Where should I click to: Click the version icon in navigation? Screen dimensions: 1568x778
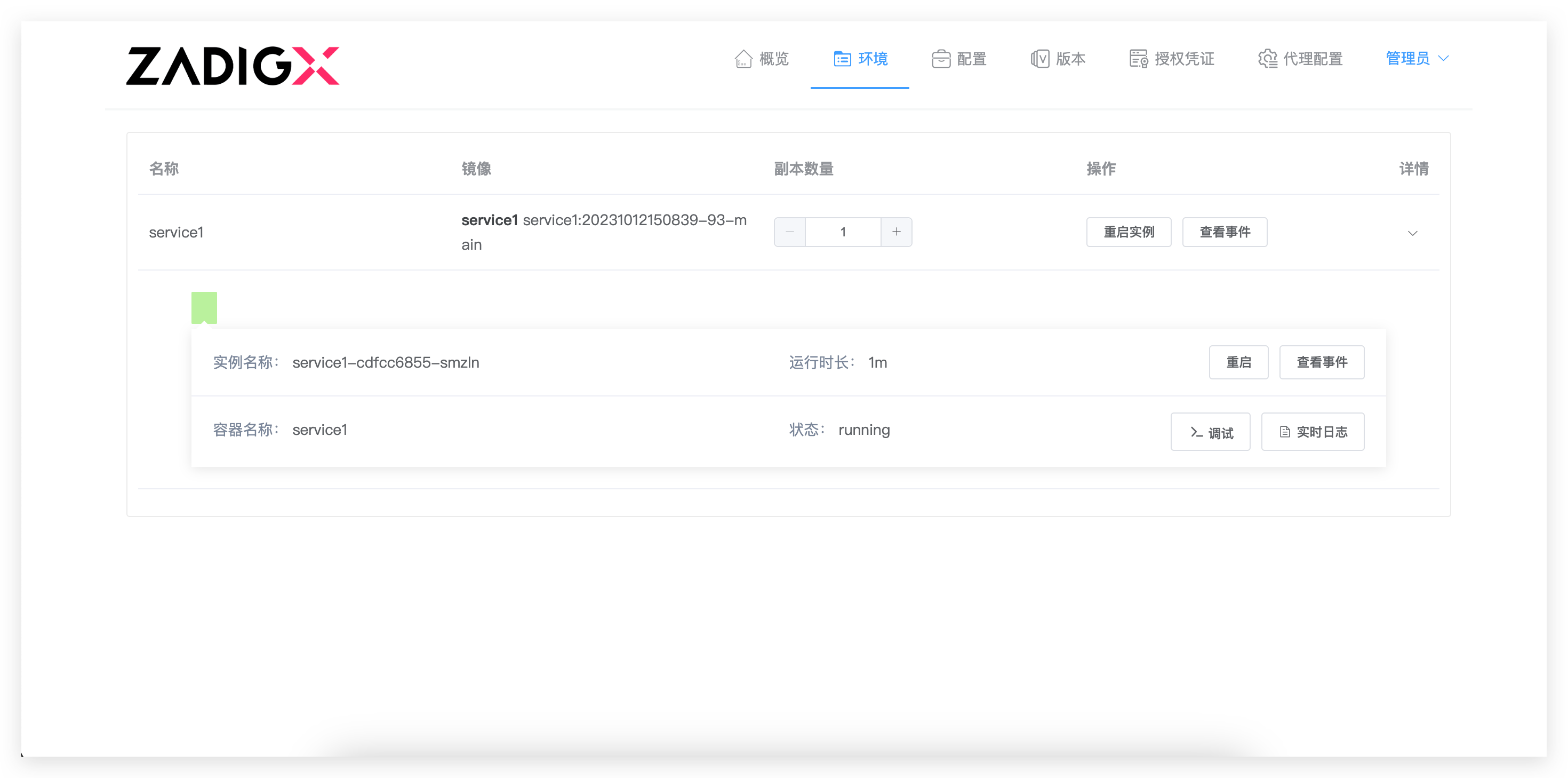[x=1039, y=59]
